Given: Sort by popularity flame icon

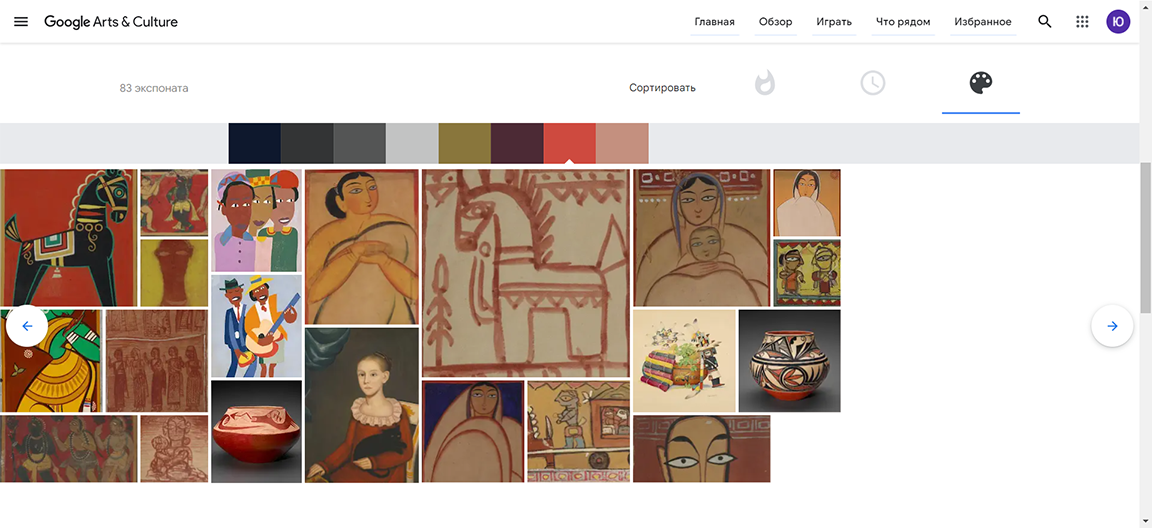Looking at the screenshot, I should 765,83.
